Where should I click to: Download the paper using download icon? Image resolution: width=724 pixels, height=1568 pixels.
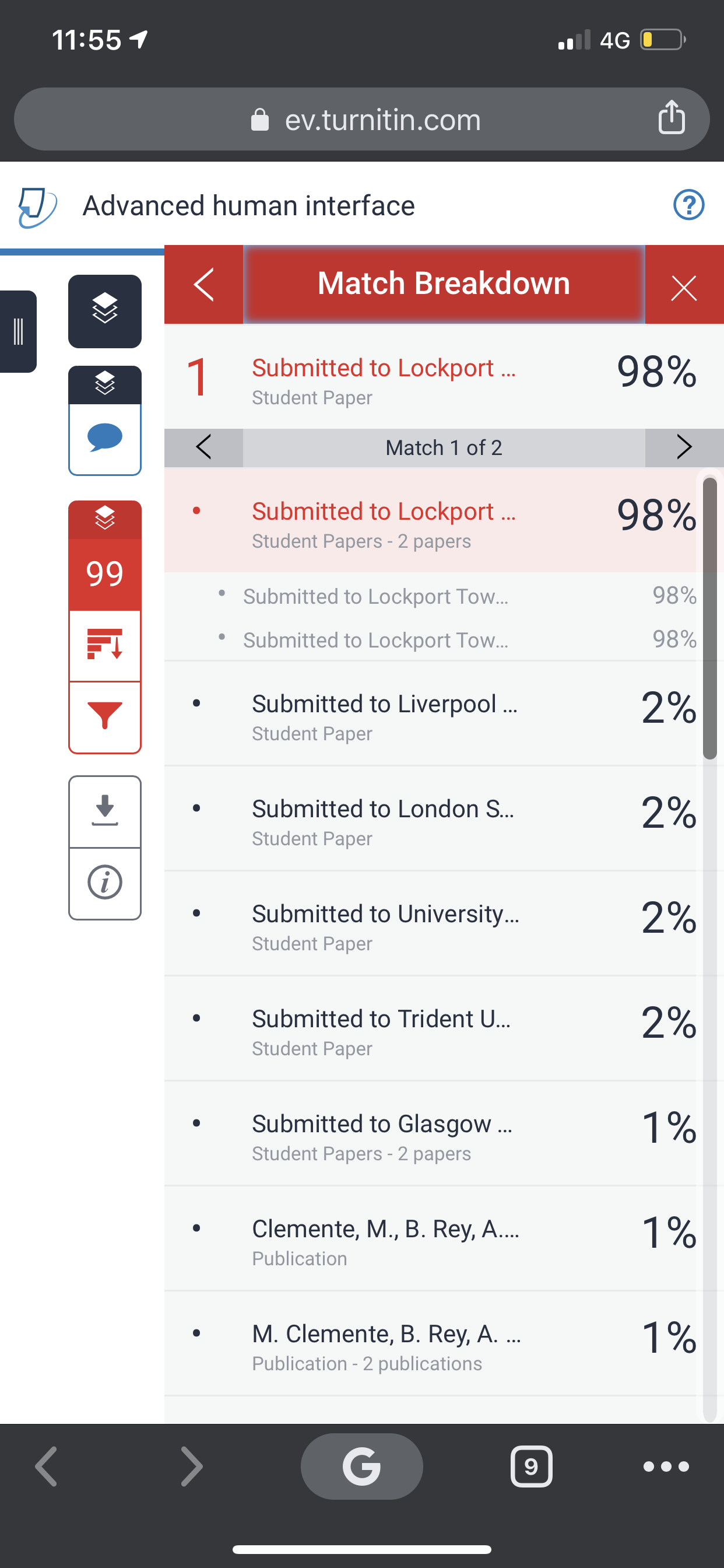pos(105,811)
